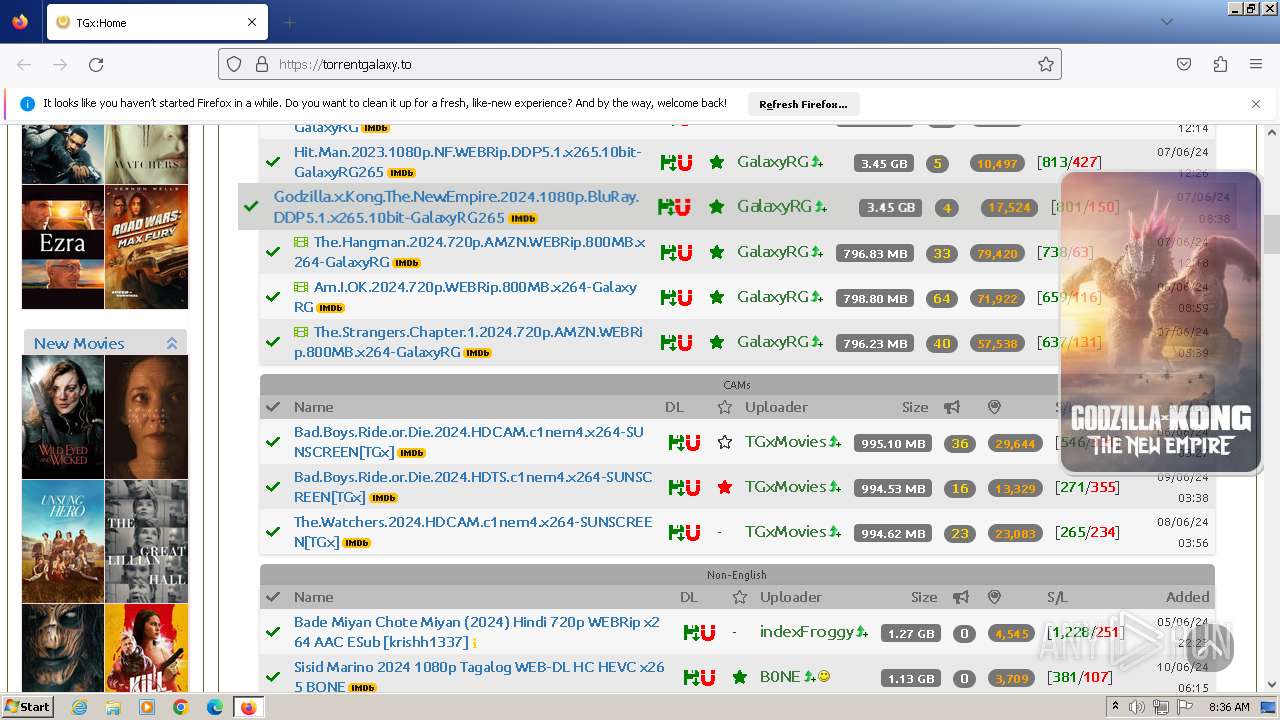Open magnet link for Bad.Boys HDCAM torrent
The width and height of the screenshot is (1280, 720).
click(692, 442)
